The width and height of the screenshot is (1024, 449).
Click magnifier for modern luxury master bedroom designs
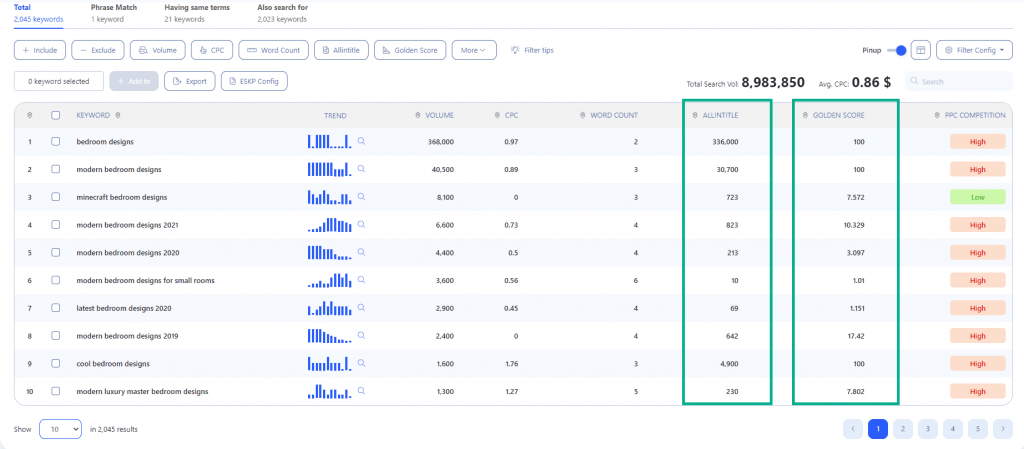[361, 391]
